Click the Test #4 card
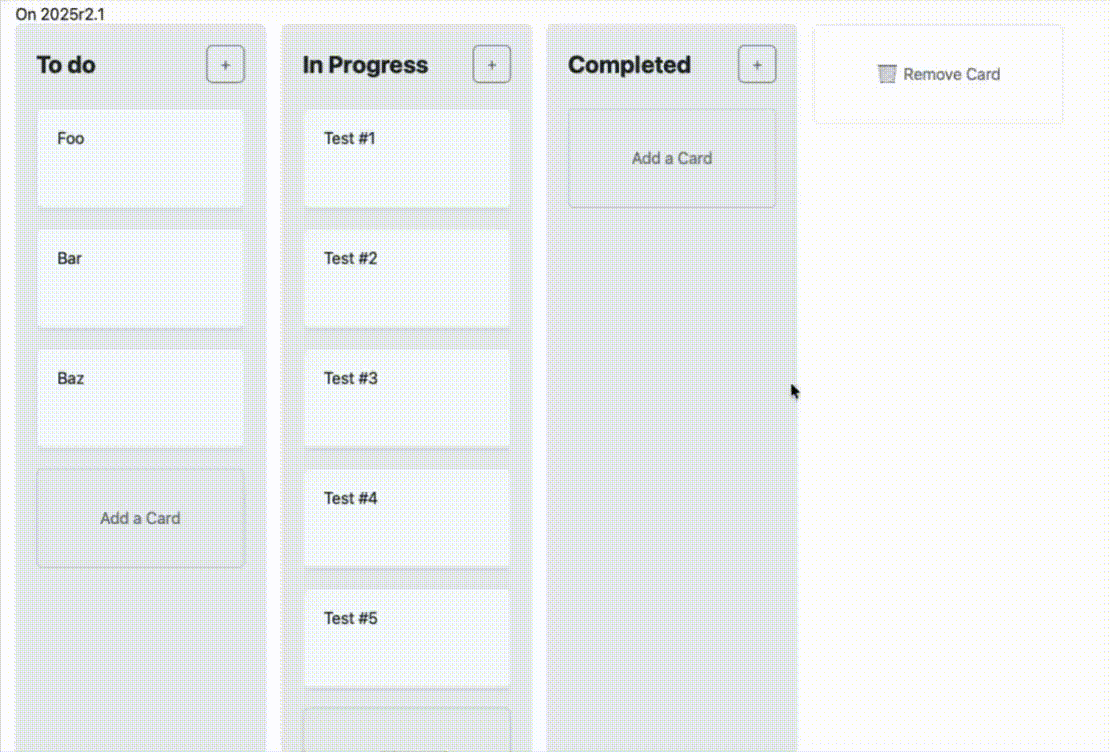Viewport: 1110px width, 752px height. pyautogui.click(x=407, y=518)
